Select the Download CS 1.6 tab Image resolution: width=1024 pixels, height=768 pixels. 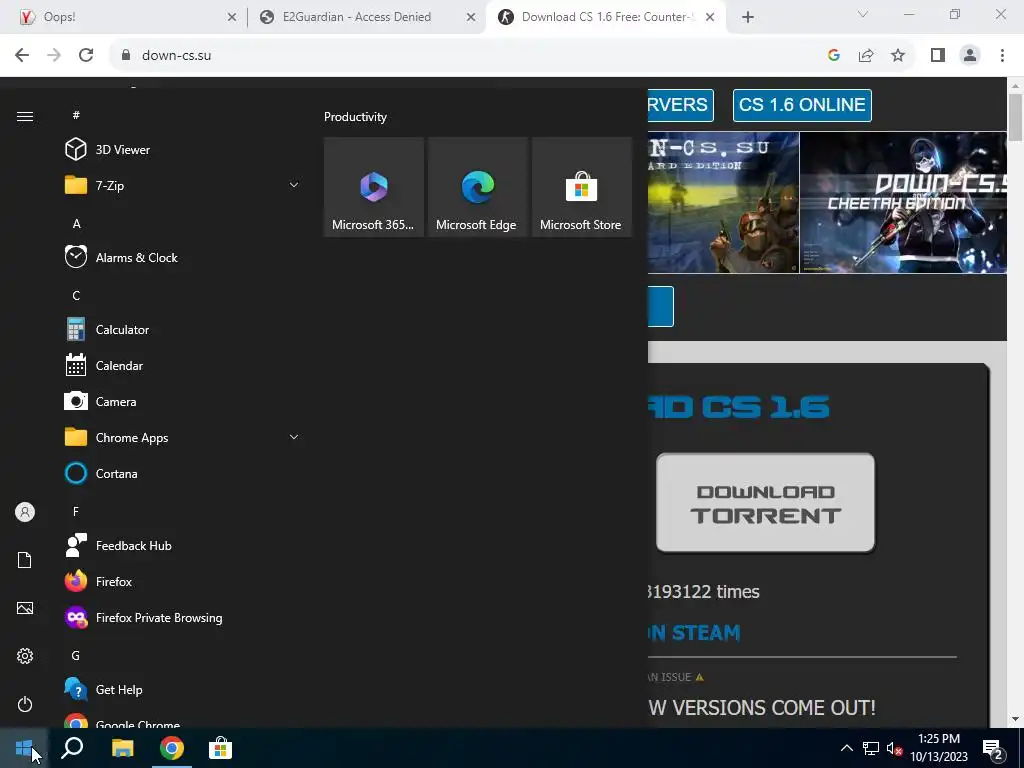[606, 17]
